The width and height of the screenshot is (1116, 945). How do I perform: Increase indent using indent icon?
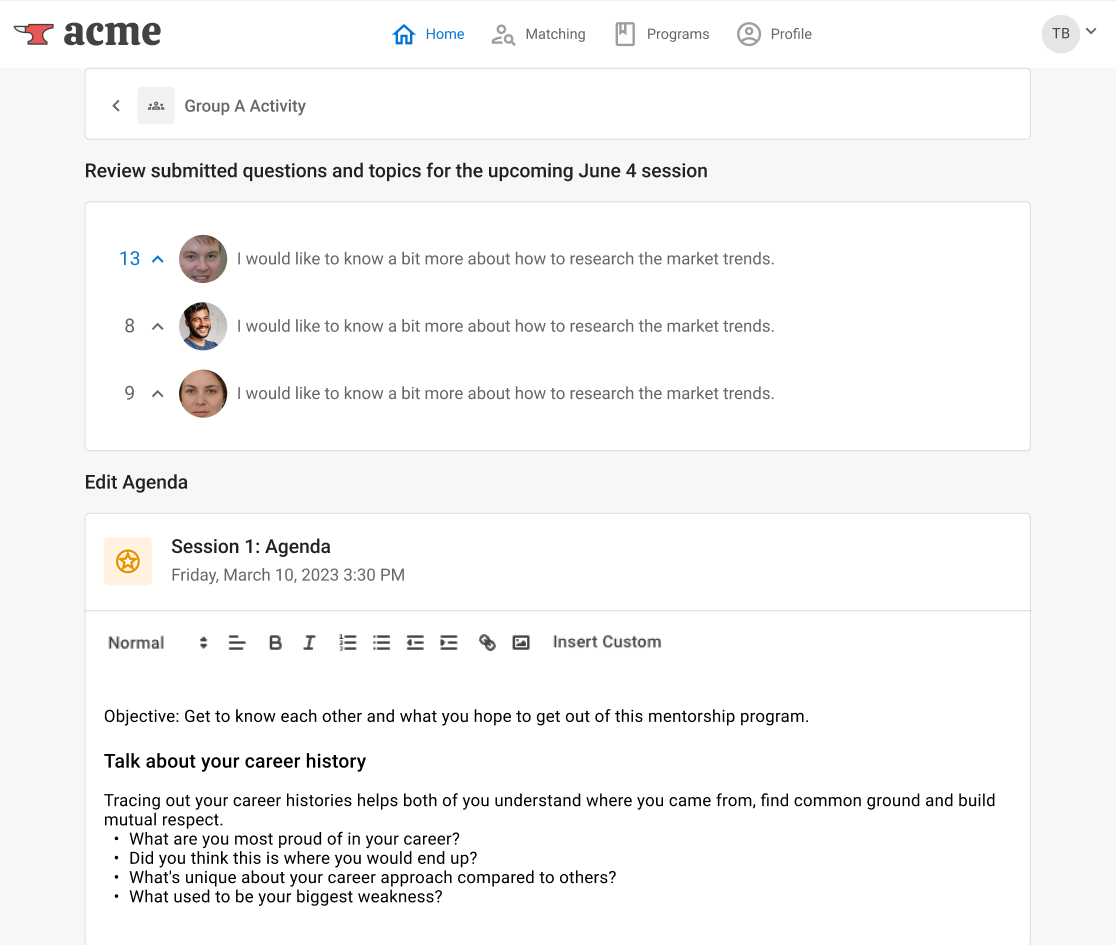(x=448, y=643)
